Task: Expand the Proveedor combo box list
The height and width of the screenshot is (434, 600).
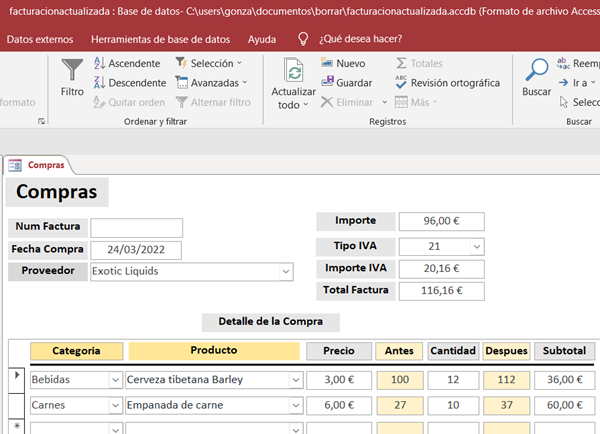Action: click(x=286, y=271)
